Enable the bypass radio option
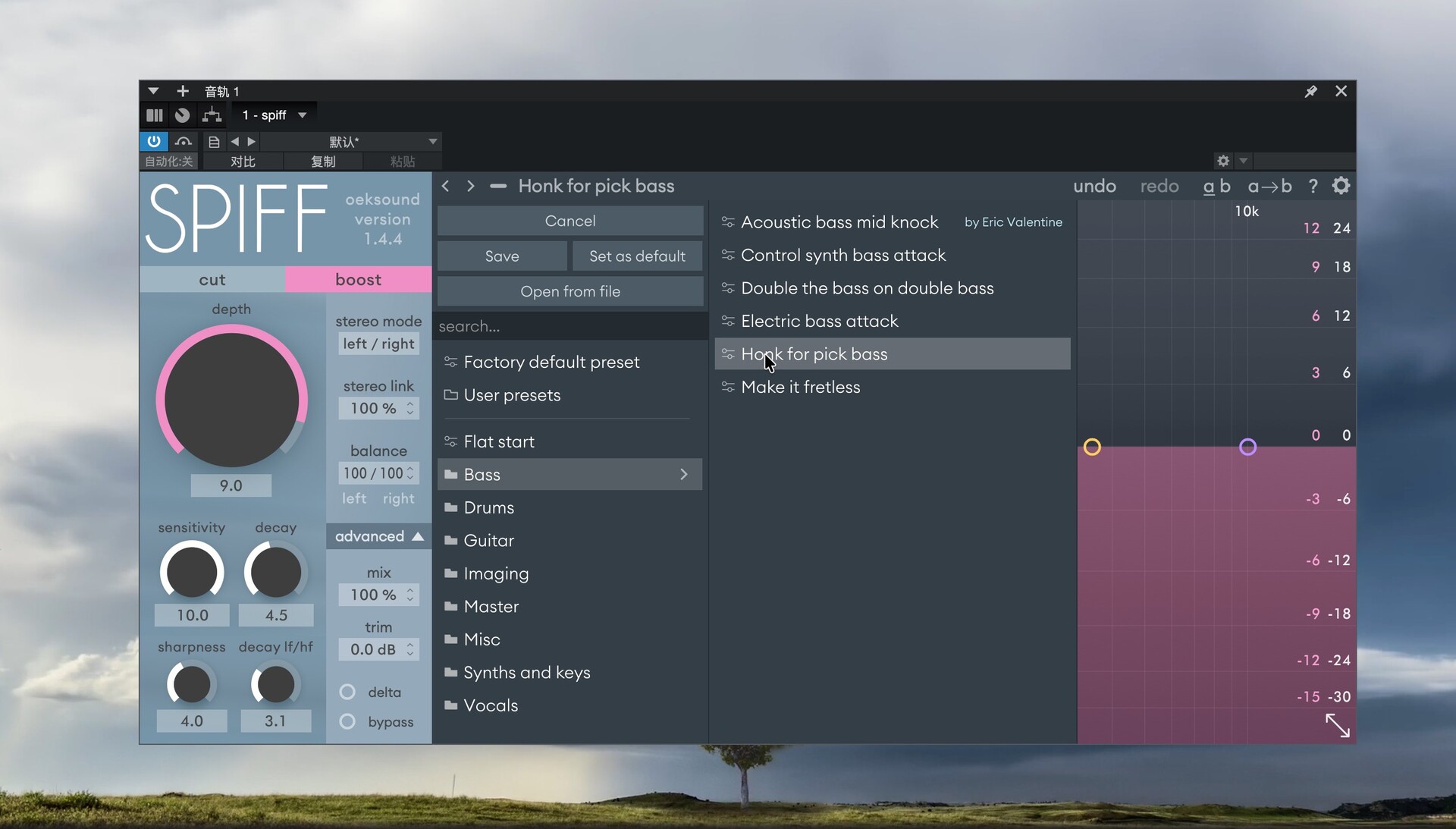This screenshot has height=829, width=1456. tap(347, 721)
